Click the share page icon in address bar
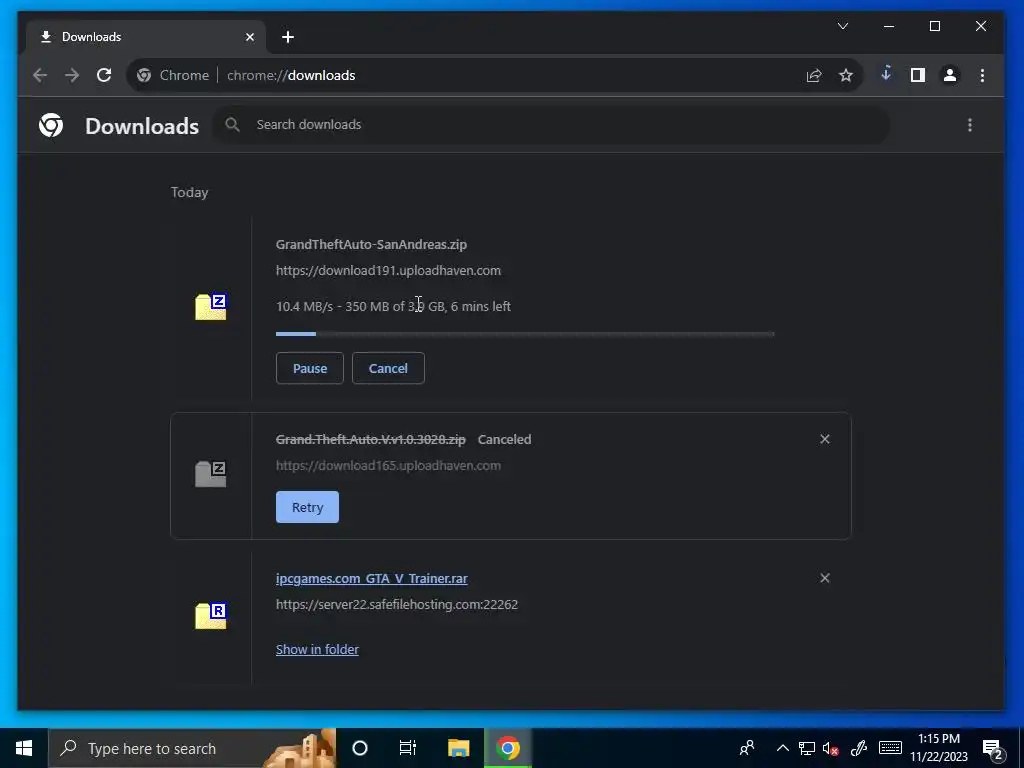This screenshot has height=768, width=1024. [x=814, y=75]
